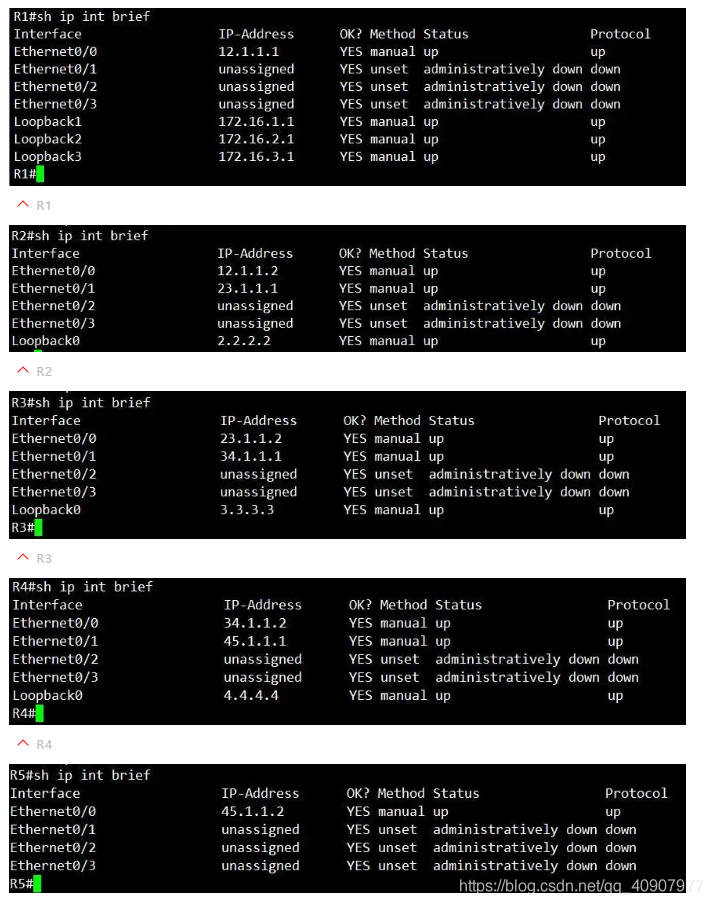Click the R2 caption label
Screen dimensions: 713x905
coord(44,371)
